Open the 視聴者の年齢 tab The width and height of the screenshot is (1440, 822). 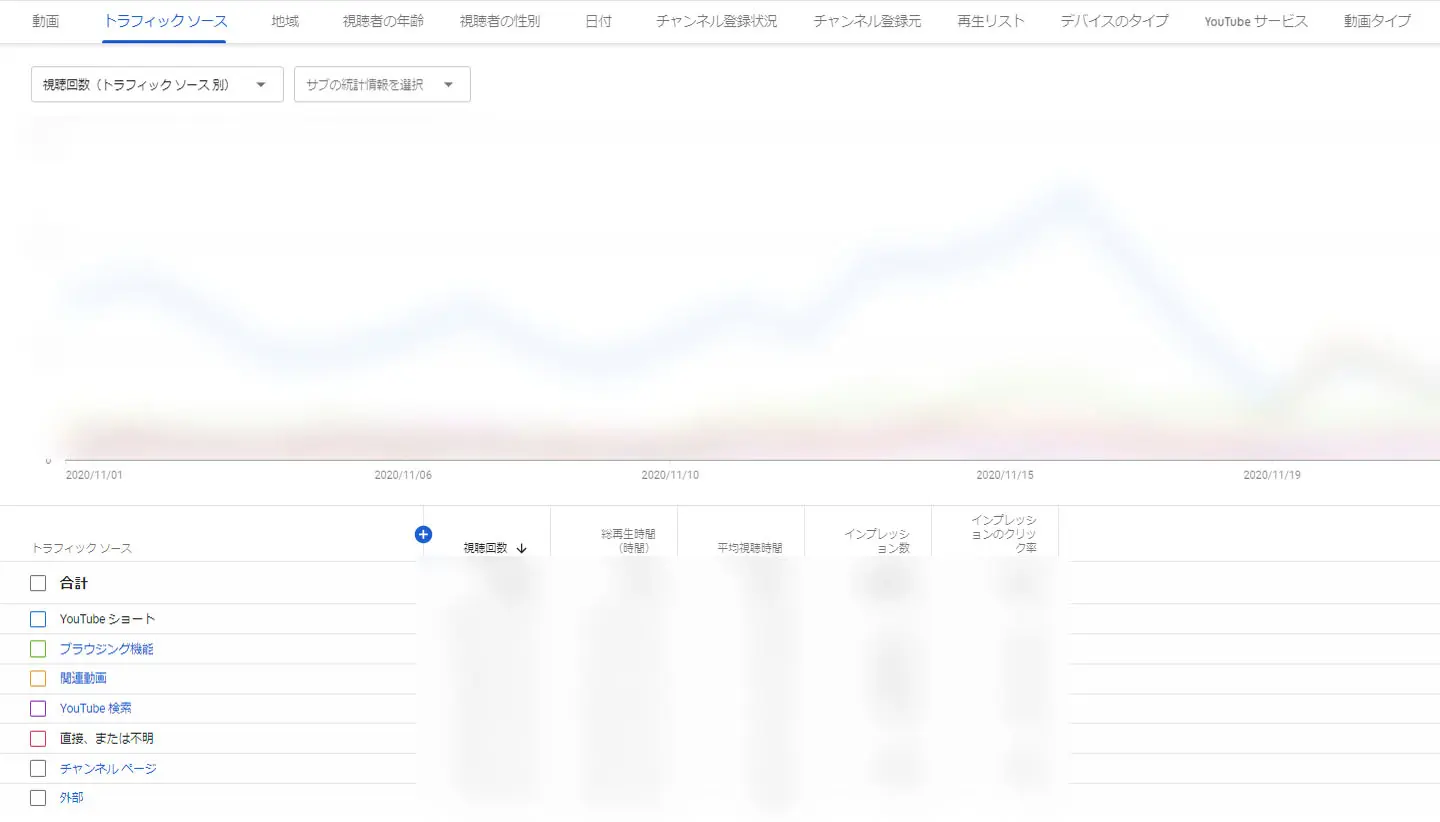pyautogui.click(x=383, y=21)
